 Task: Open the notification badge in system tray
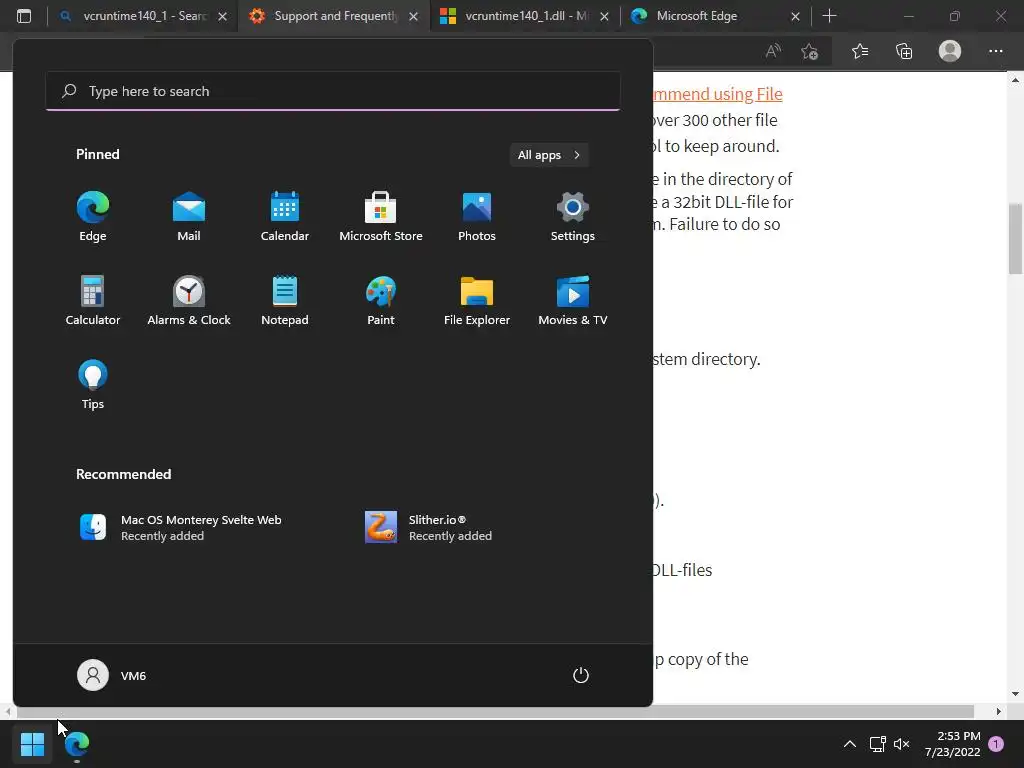[996, 744]
